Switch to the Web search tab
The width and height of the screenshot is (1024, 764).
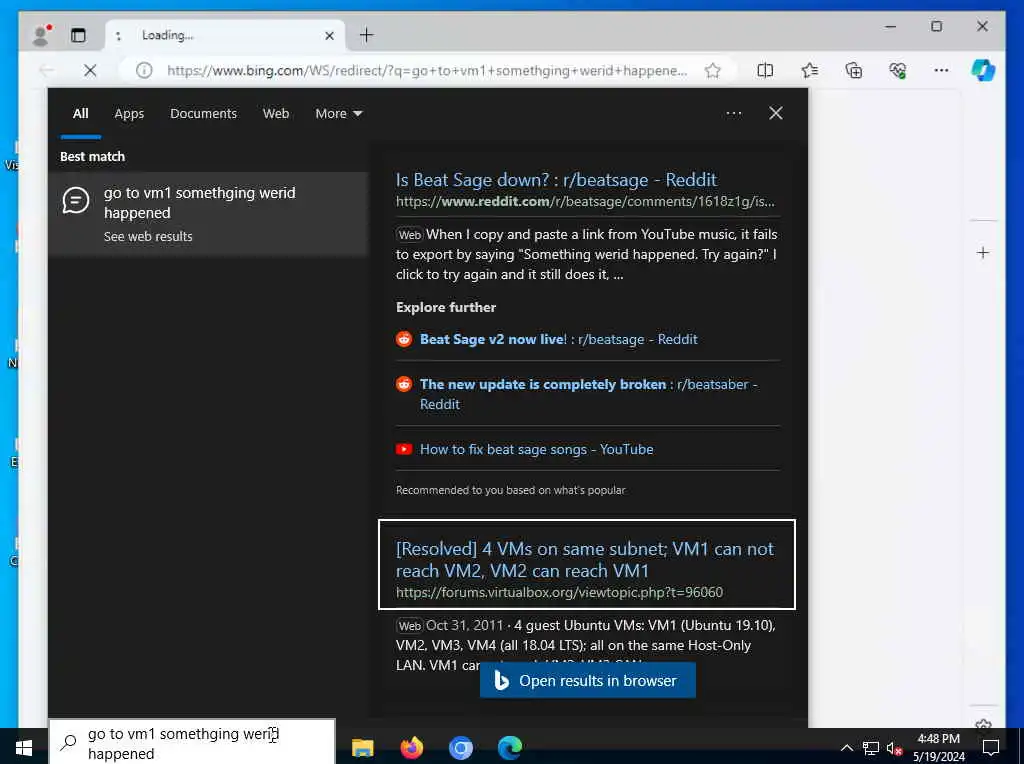[276, 114]
